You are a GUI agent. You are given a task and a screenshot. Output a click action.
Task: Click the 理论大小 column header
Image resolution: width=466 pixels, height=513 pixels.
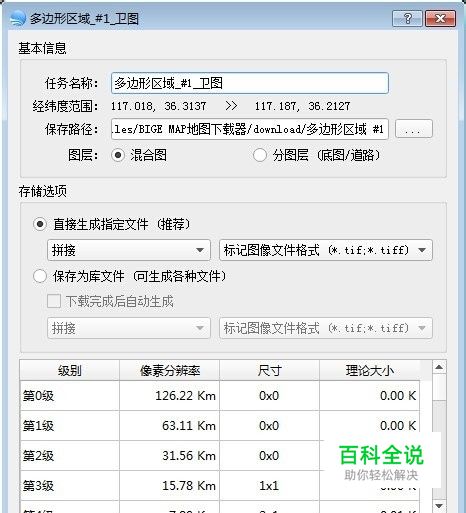pyautogui.click(x=370, y=370)
